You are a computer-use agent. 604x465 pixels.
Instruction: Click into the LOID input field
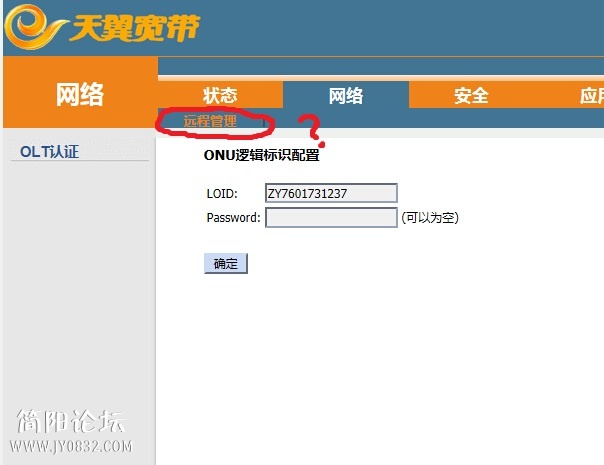coord(331,193)
